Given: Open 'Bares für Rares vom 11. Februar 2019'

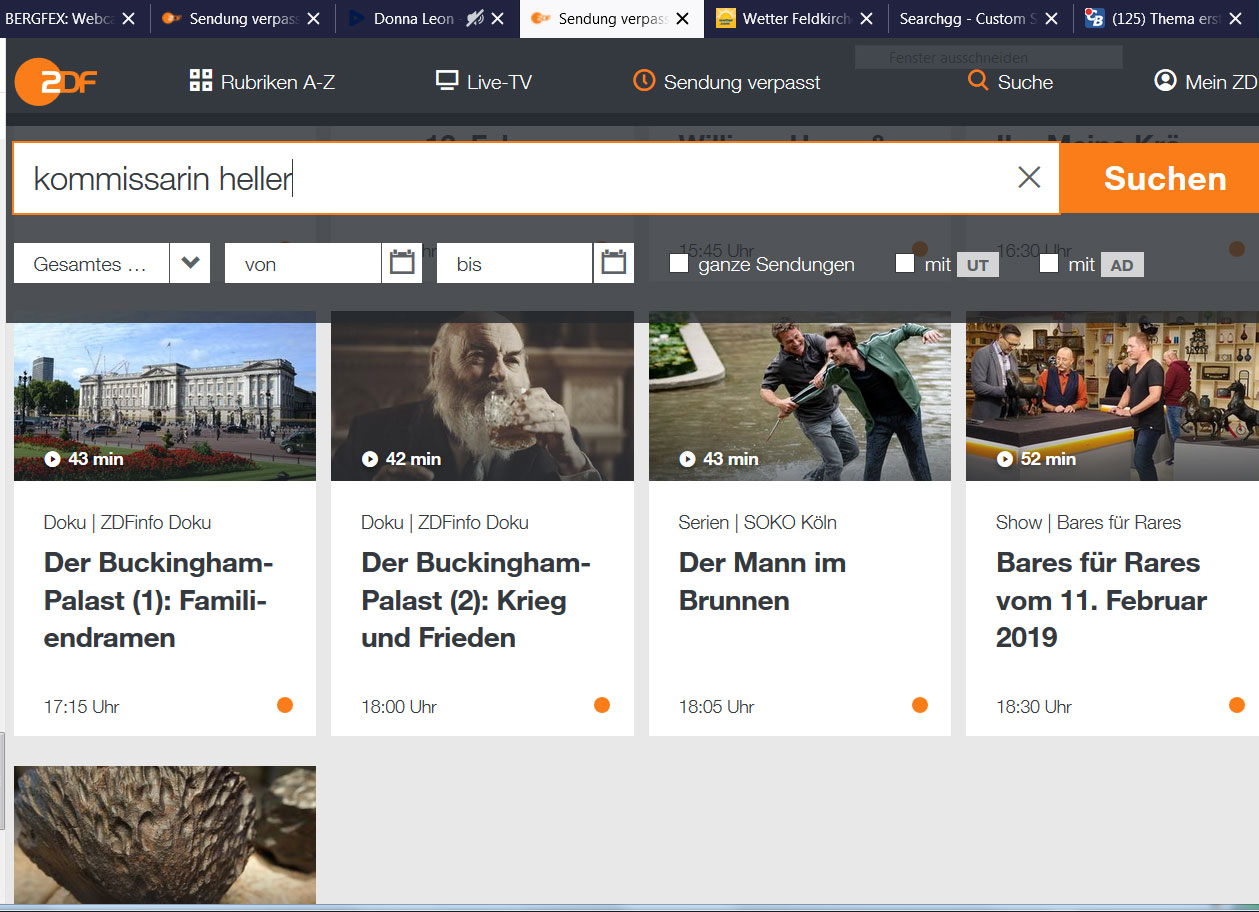Looking at the screenshot, I should tap(1101, 600).
